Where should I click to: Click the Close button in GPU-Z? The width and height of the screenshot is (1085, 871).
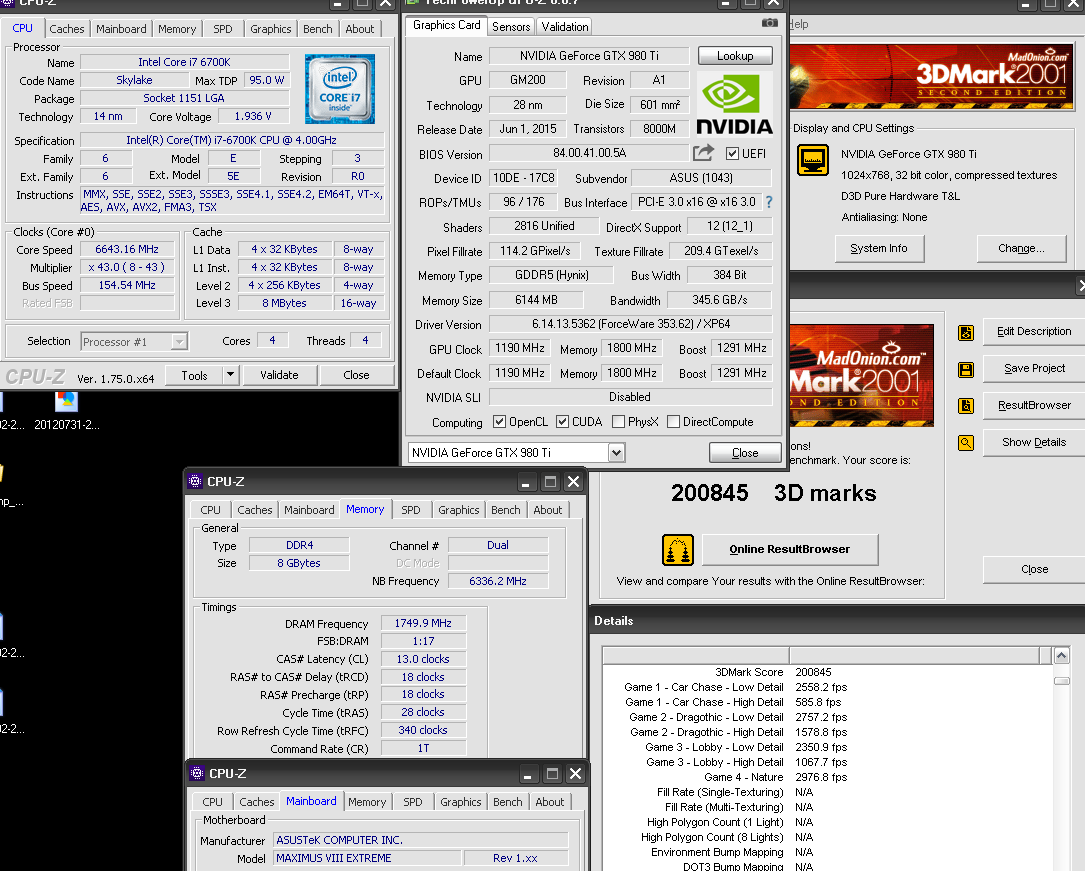click(x=745, y=452)
